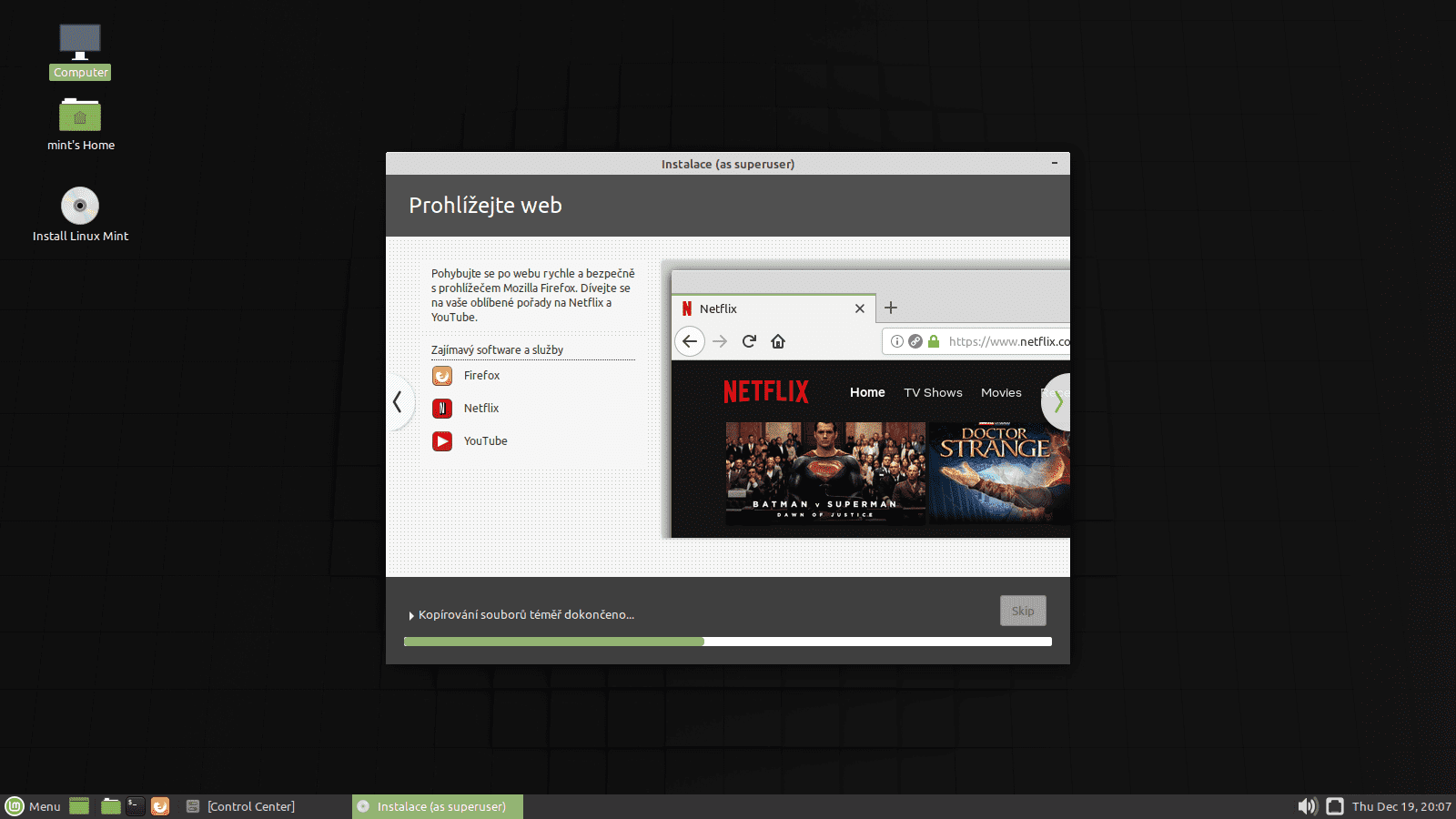1456x819 pixels.
Task: Click the installation progress bar
Action: (728, 641)
